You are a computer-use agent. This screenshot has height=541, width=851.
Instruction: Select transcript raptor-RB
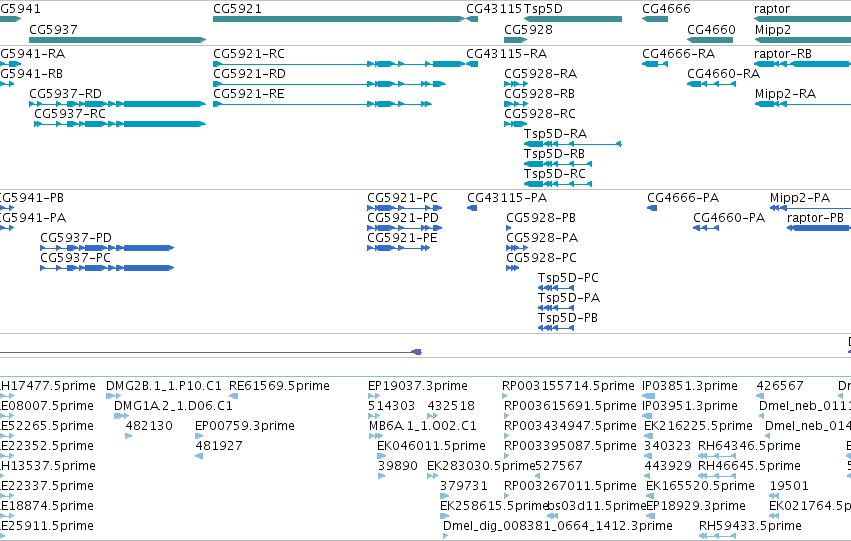click(803, 64)
